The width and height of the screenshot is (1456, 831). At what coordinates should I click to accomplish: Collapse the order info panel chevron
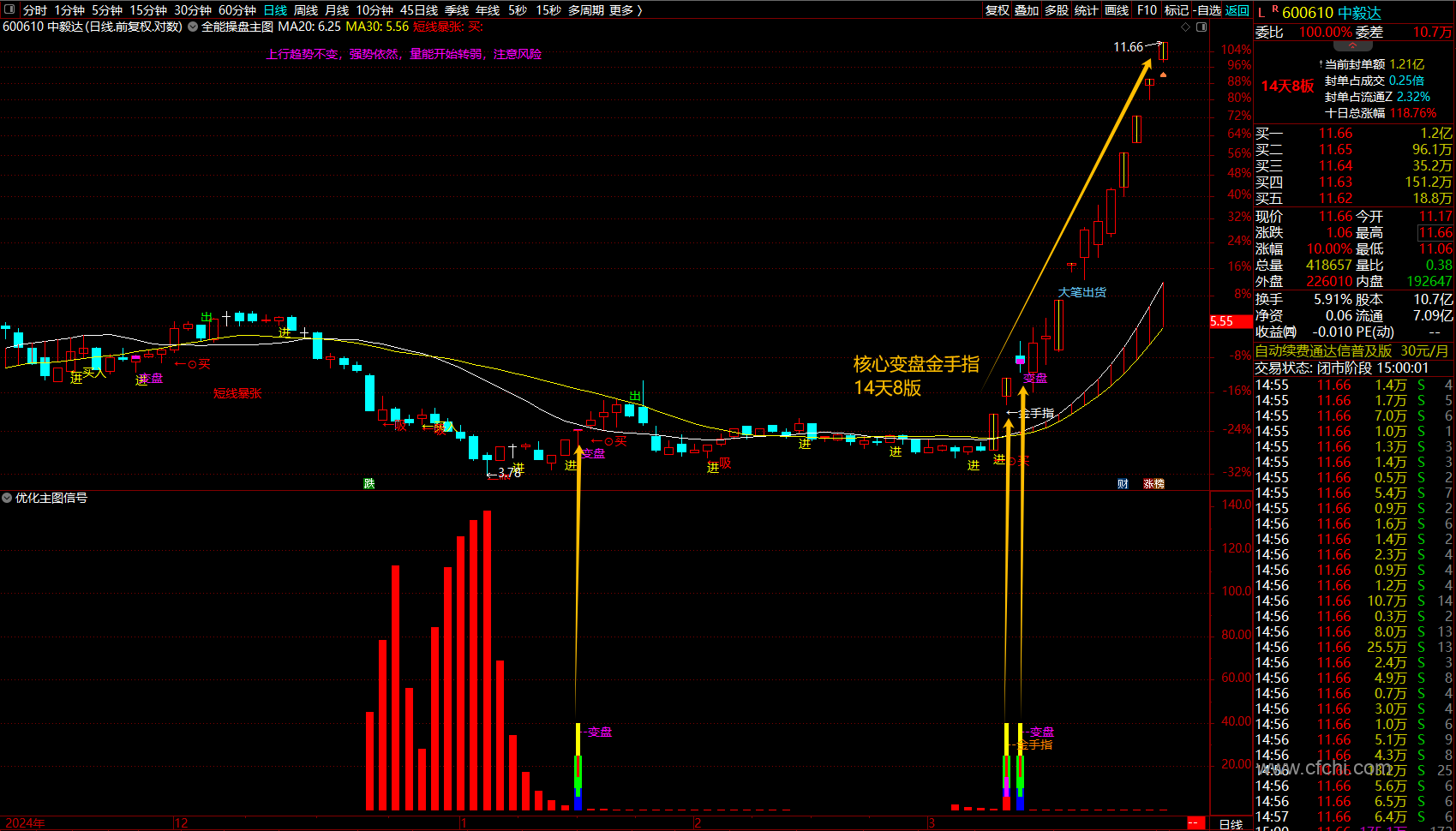(x=1353, y=45)
